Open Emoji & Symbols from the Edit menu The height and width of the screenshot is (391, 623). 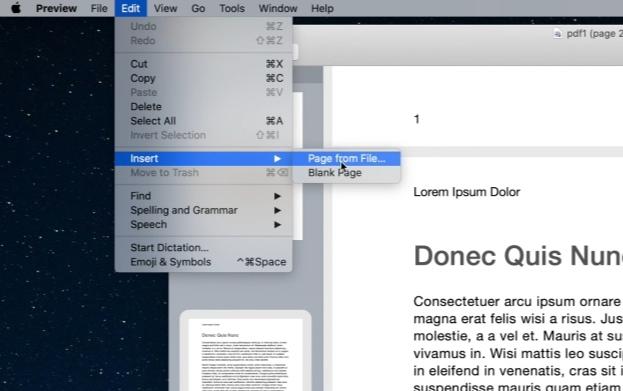tap(203, 262)
